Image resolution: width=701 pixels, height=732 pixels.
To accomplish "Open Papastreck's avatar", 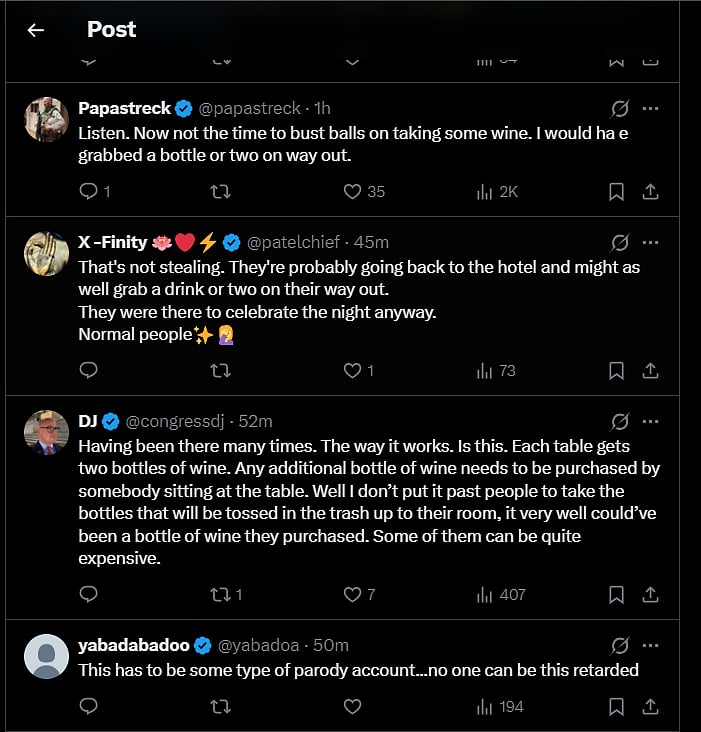I will (x=46, y=119).
